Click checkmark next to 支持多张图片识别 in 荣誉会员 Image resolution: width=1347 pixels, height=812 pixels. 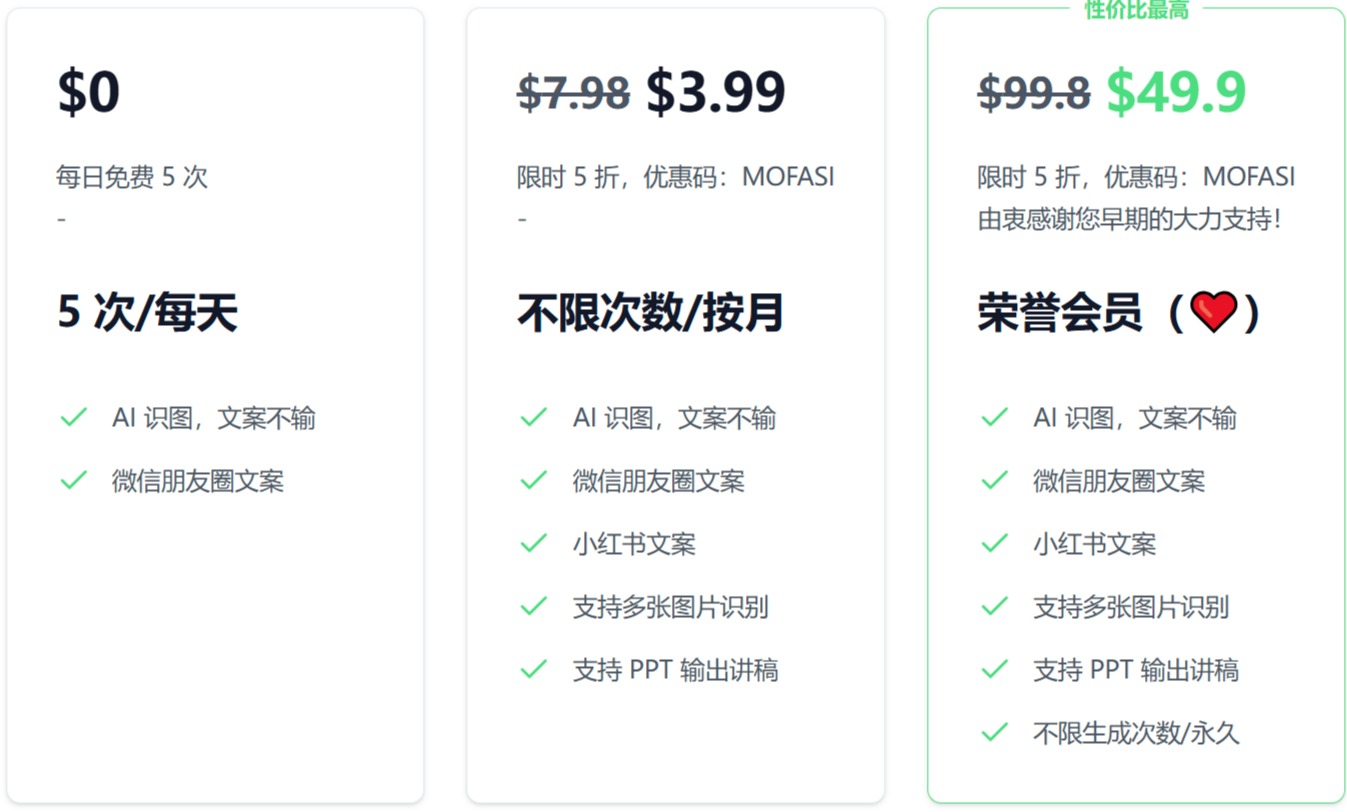tap(993, 606)
